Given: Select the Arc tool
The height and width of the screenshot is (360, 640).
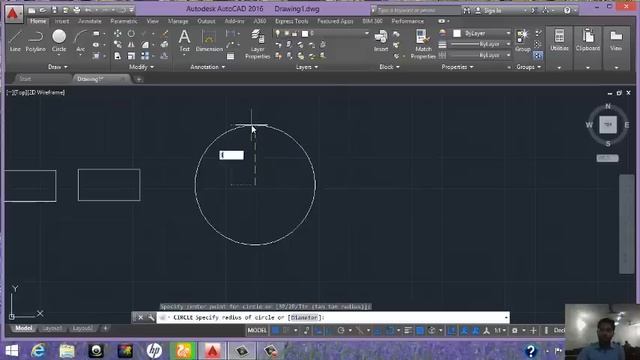Looking at the screenshot, I should pyautogui.click(x=80, y=41).
